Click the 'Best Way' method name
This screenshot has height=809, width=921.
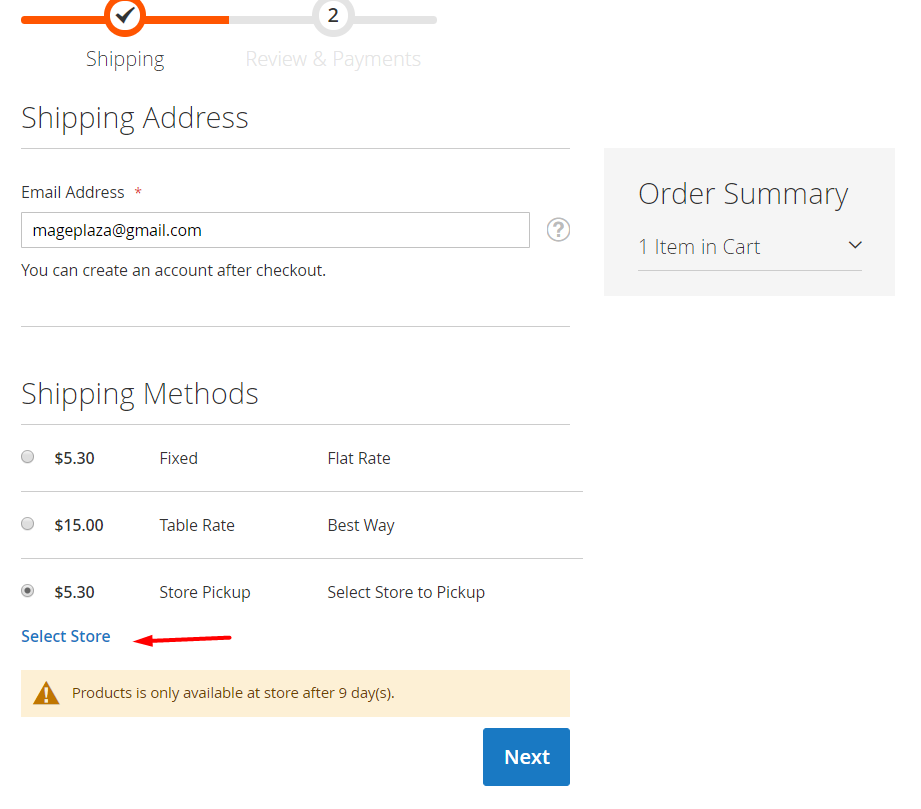pos(360,525)
